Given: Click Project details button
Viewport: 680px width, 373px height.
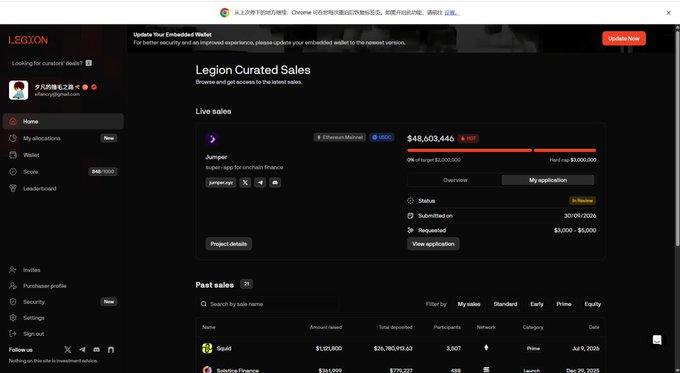Looking at the screenshot, I should [x=229, y=244].
